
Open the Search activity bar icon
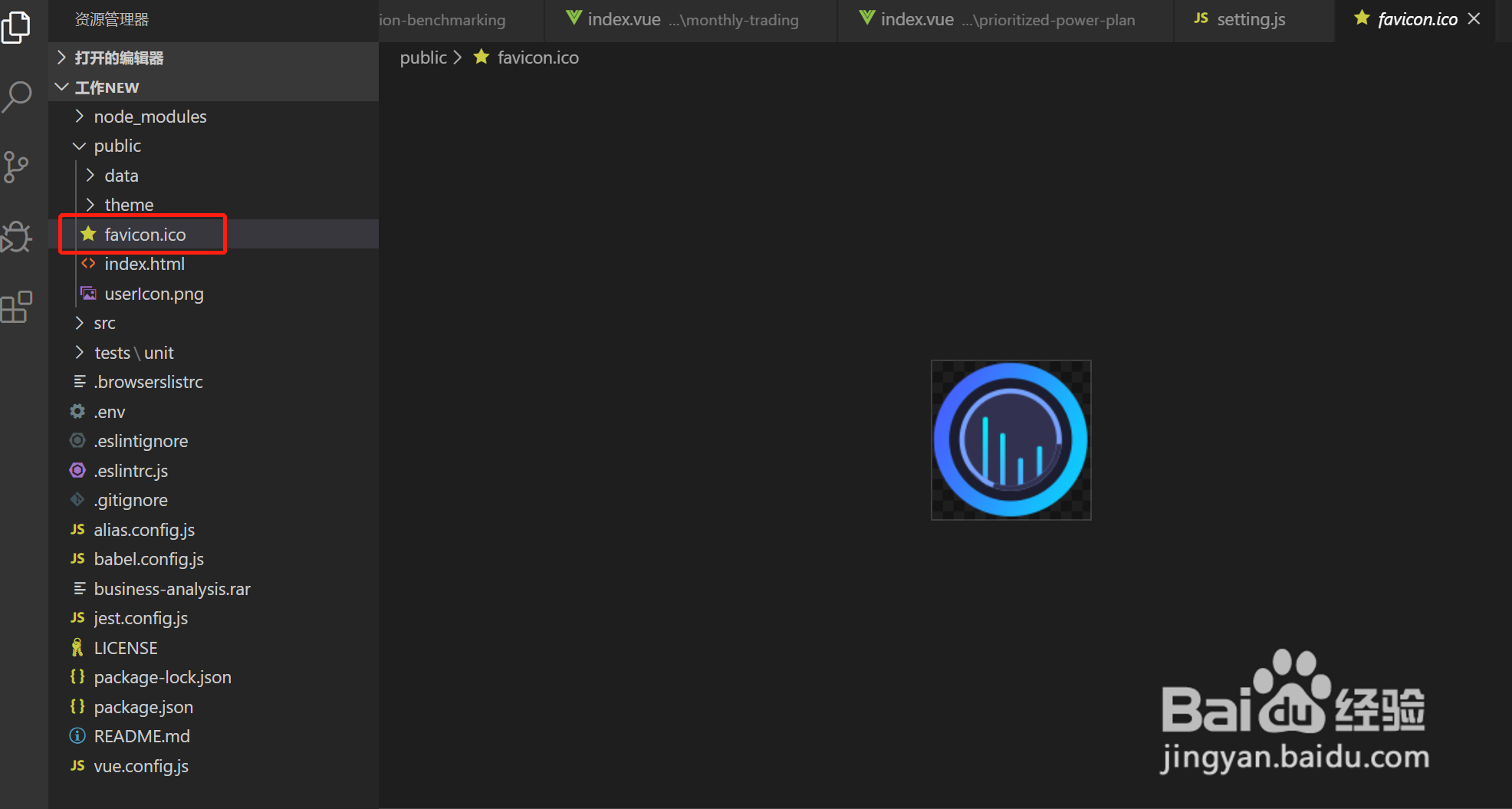(x=17, y=97)
